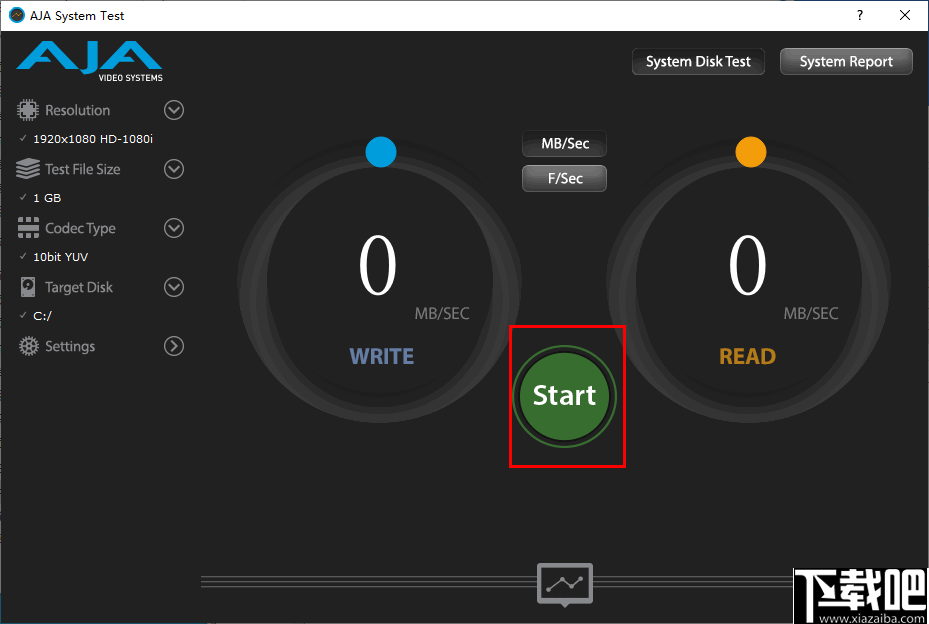Screen dimensions: 929x624
Task: Expand the Target Disk dropdown
Action: (x=173, y=287)
